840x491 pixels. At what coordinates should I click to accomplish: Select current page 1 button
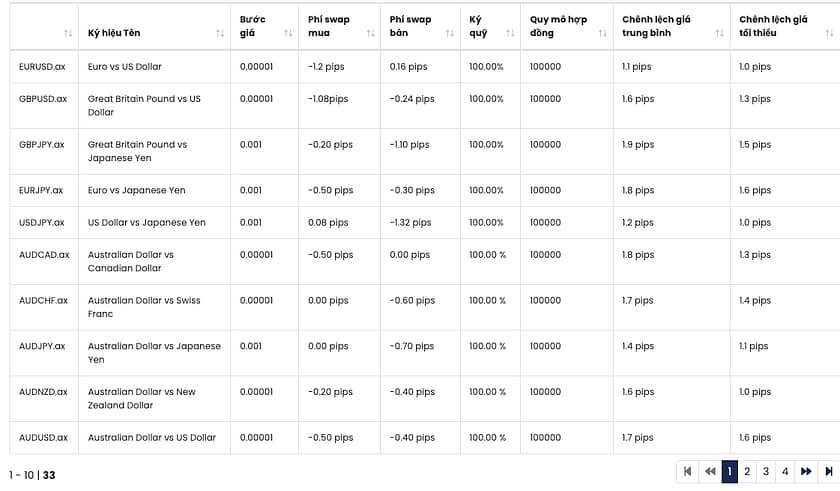(729, 471)
